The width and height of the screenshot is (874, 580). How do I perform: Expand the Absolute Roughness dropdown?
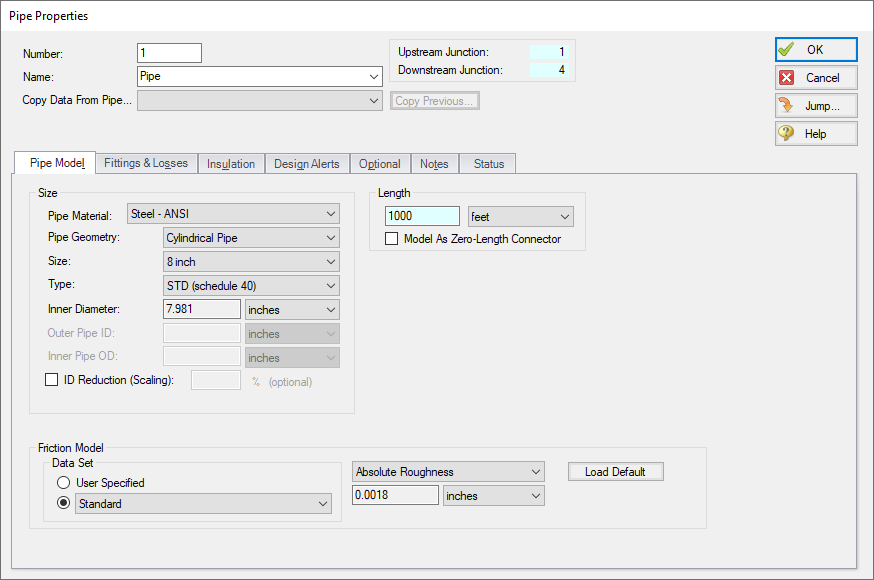[449, 472]
